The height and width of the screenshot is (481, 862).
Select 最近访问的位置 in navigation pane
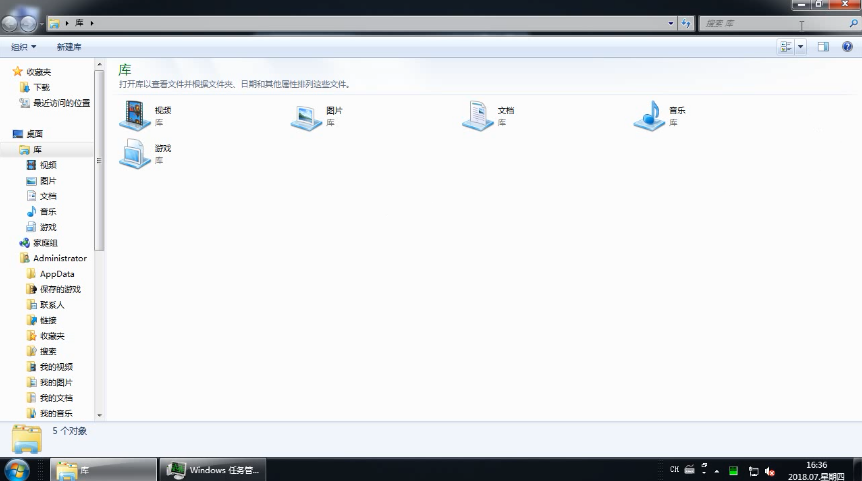(x=54, y=103)
